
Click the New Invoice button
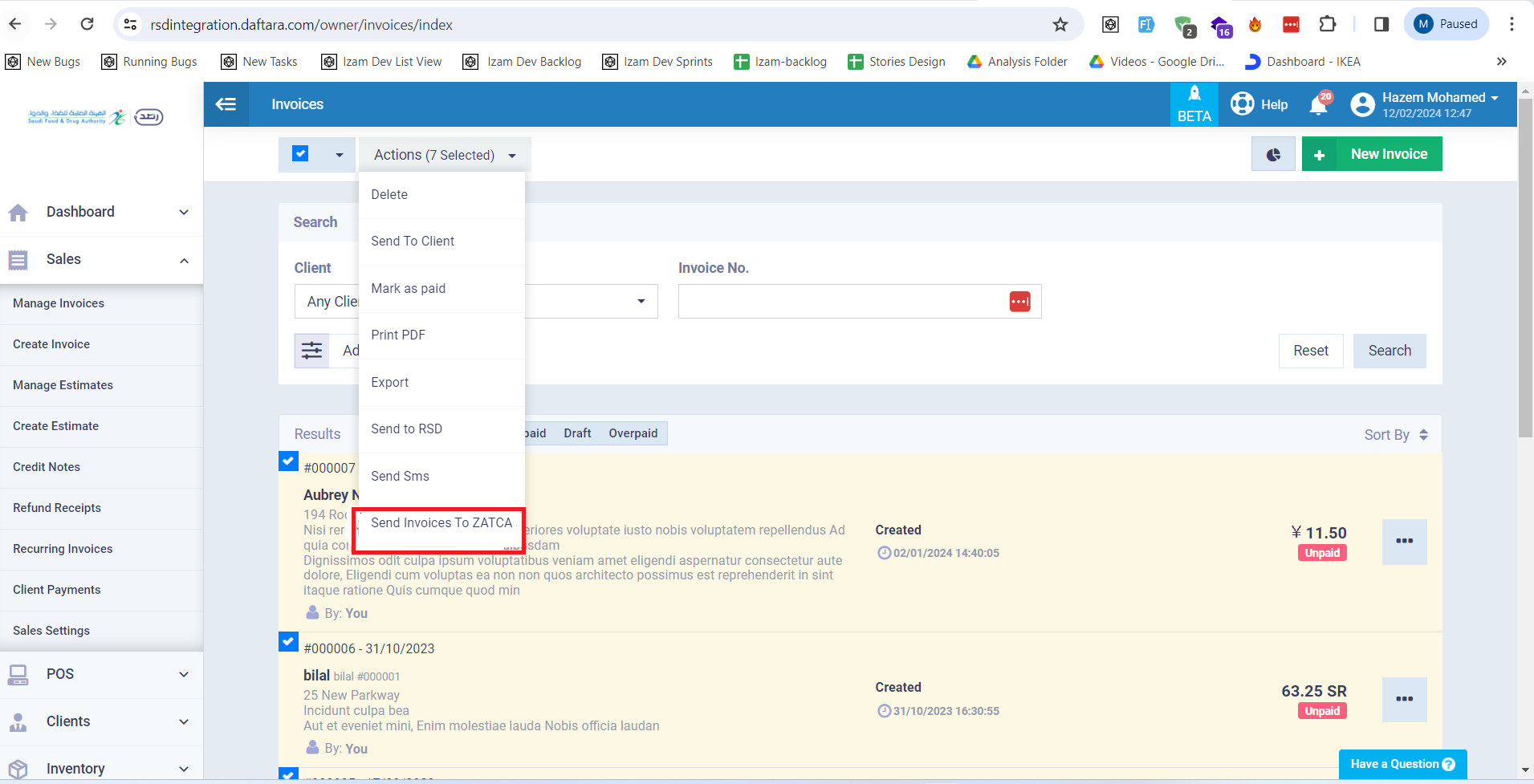click(x=1372, y=154)
